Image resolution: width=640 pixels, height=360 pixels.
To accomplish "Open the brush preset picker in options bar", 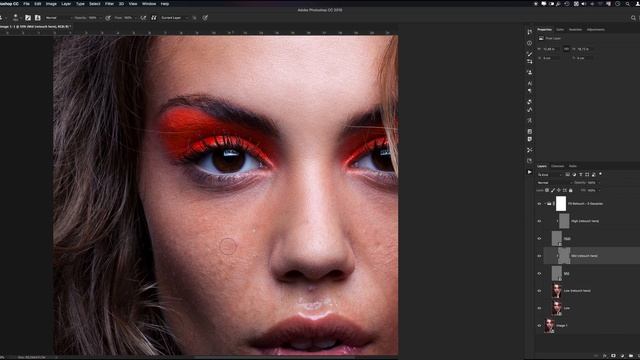I will tap(16, 18).
